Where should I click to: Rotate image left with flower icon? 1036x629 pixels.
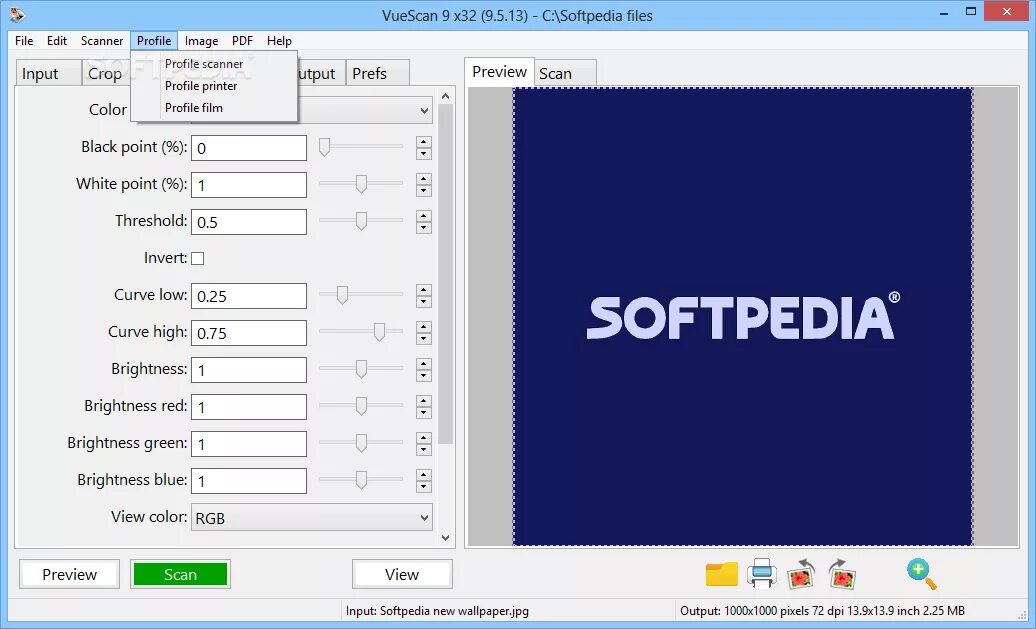(x=801, y=574)
